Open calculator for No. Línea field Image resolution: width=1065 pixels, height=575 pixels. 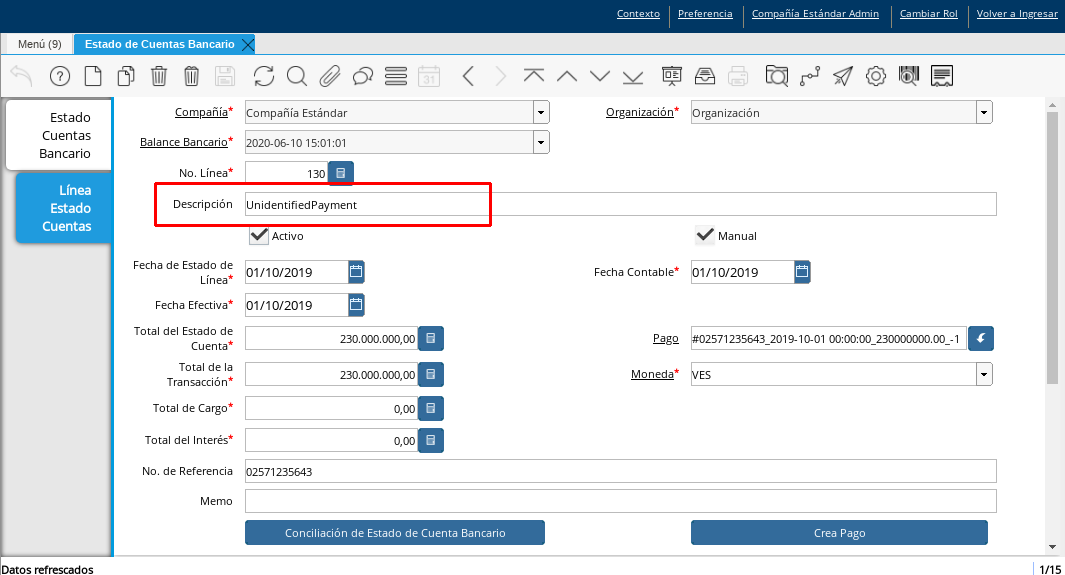coord(341,173)
